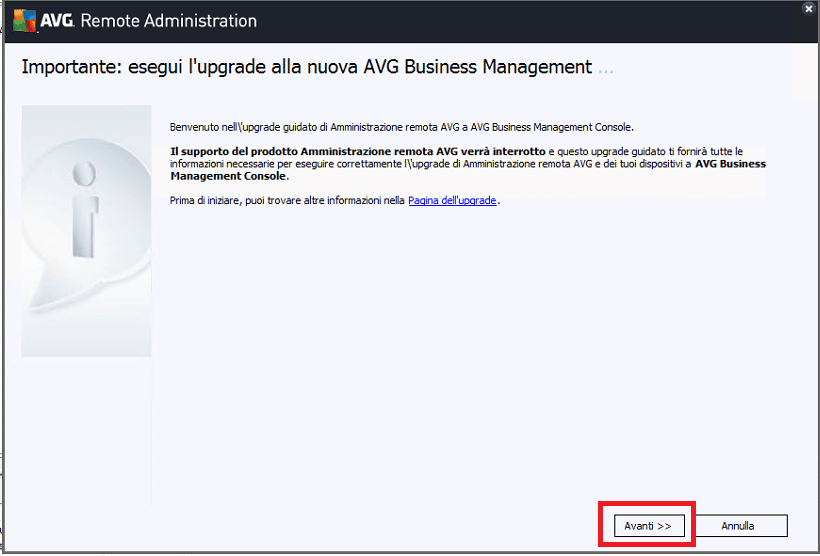
Task: Click the bold 'Il supporto del prodotto' text
Action: 358,152
